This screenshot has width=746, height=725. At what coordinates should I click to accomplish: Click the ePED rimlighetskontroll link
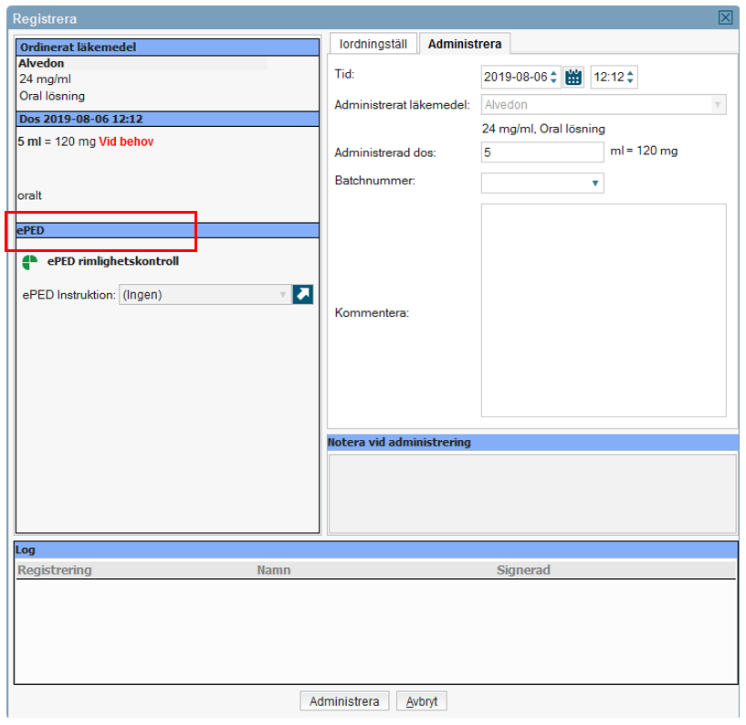113,263
